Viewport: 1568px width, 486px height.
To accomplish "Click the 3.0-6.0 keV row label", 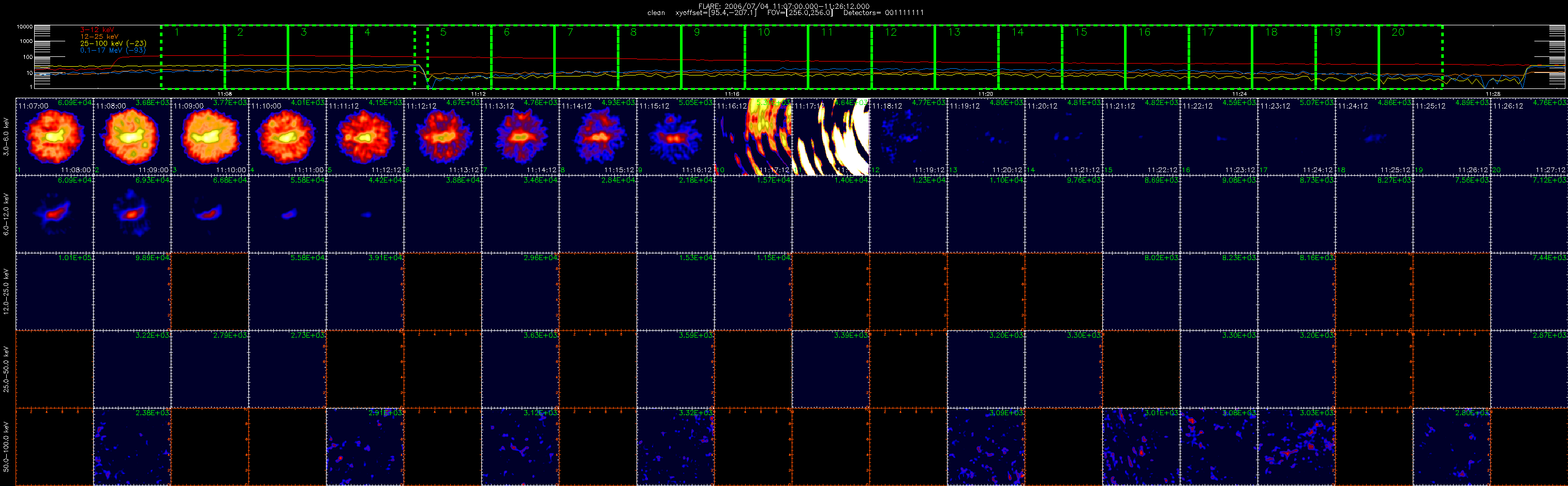I will [x=6, y=137].
